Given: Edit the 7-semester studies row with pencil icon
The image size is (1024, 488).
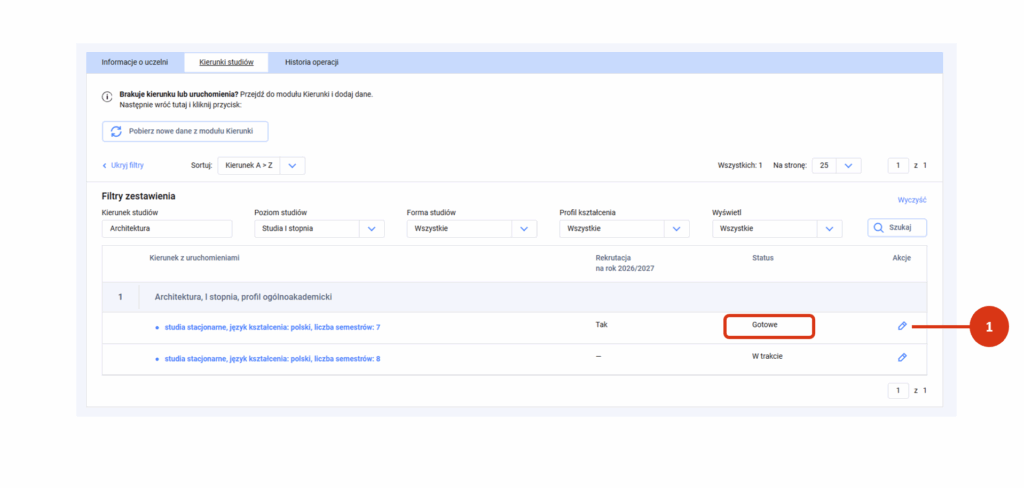Looking at the screenshot, I should (x=902, y=326).
